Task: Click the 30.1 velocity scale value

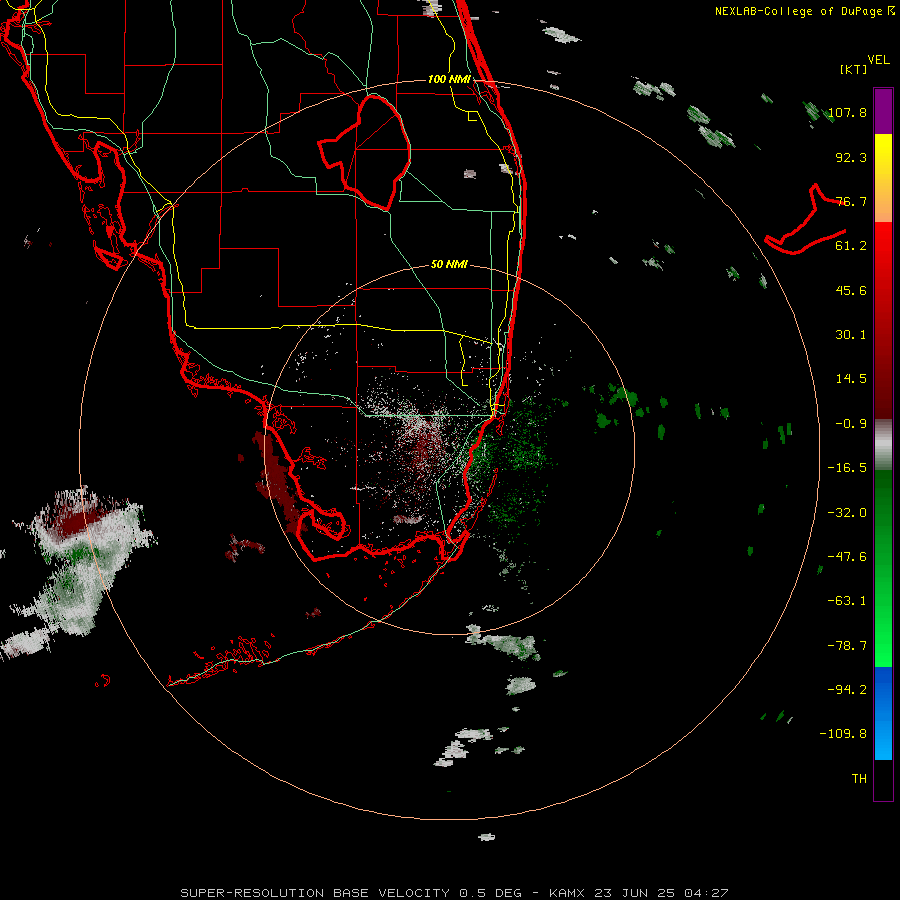Action: click(x=851, y=335)
